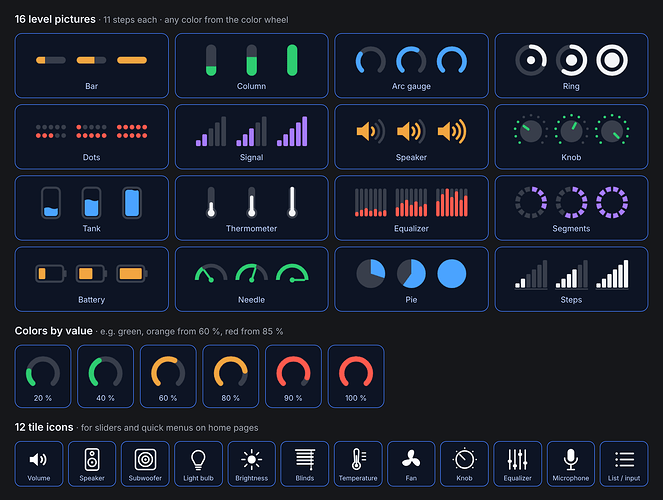Choose the Needle level picture card
663x500 pixels.
click(x=252, y=279)
